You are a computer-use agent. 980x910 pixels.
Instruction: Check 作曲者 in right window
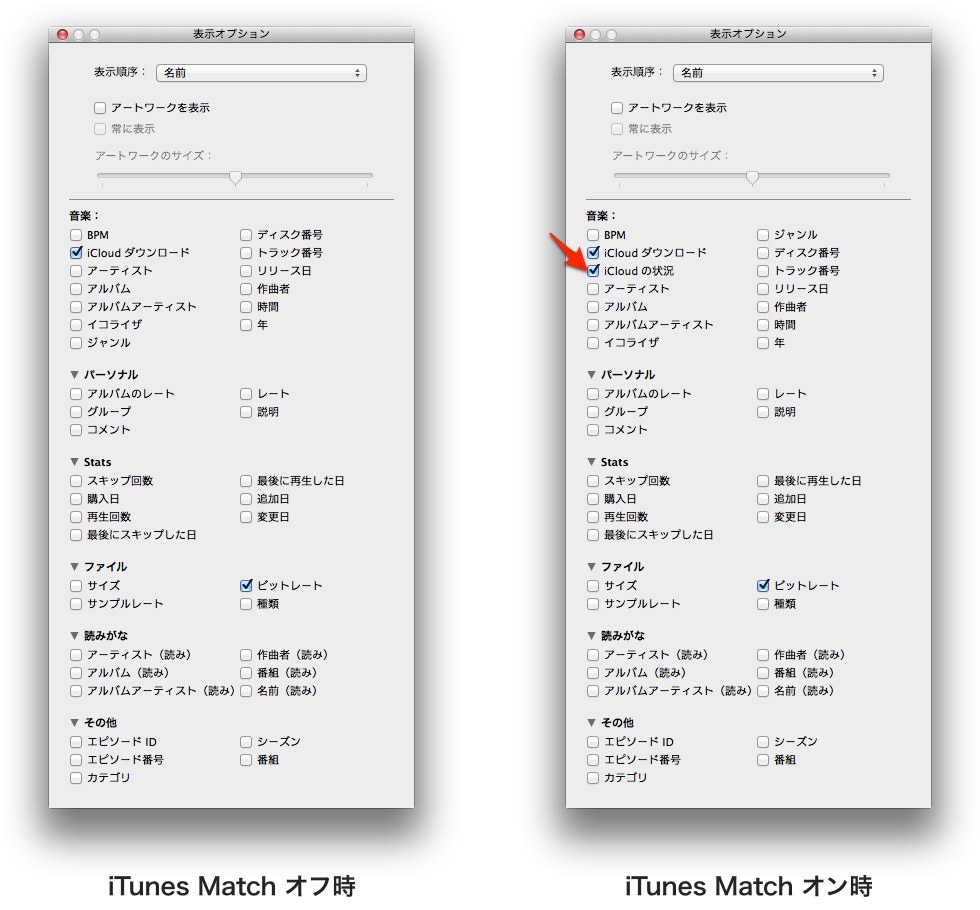pos(762,307)
